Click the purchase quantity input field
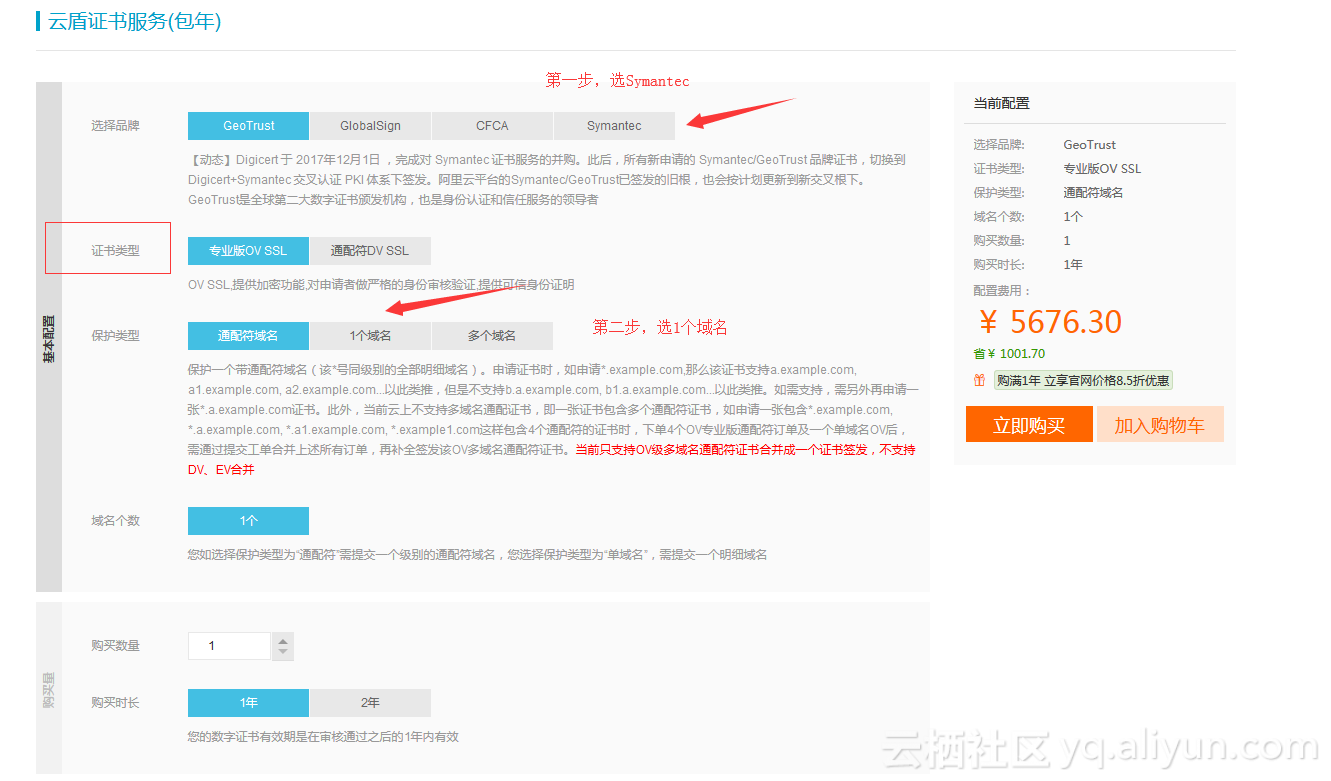The image size is (1331, 781). (x=229, y=646)
